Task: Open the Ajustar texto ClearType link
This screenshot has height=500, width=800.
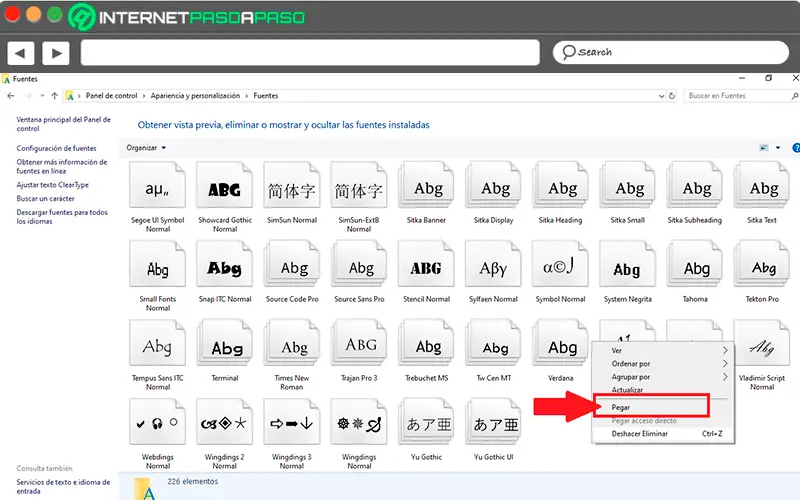Action: pos(53,185)
